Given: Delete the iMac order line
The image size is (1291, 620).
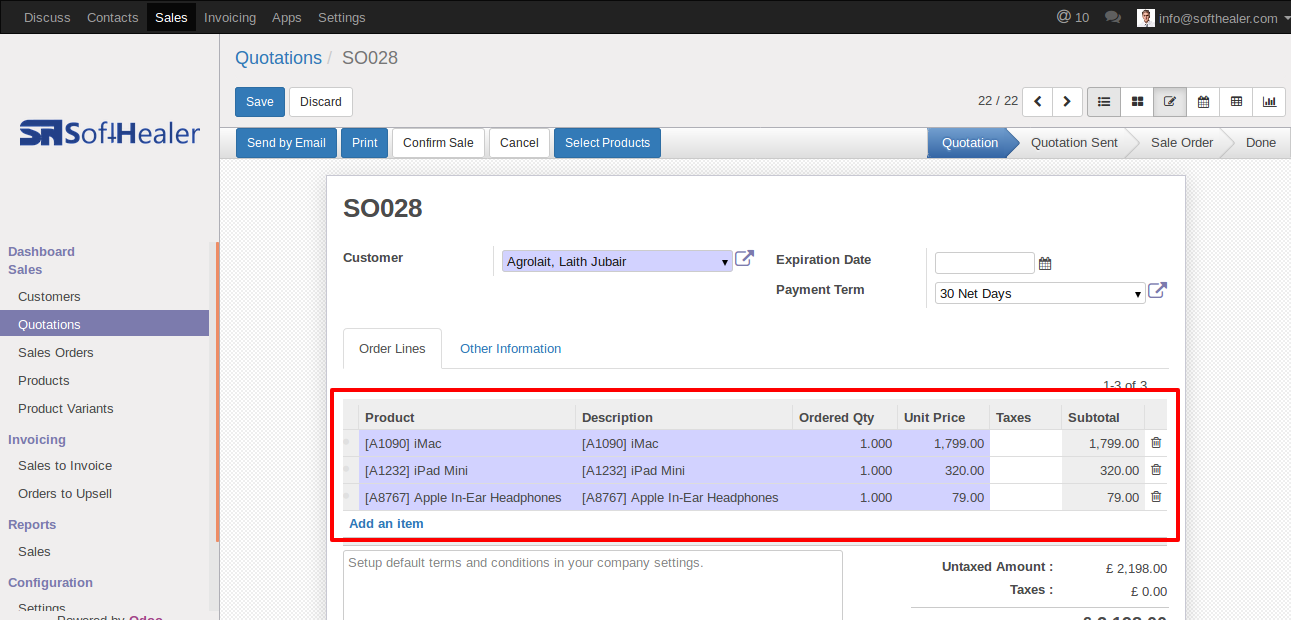Looking at the screenshot, I should (1156, 443).
